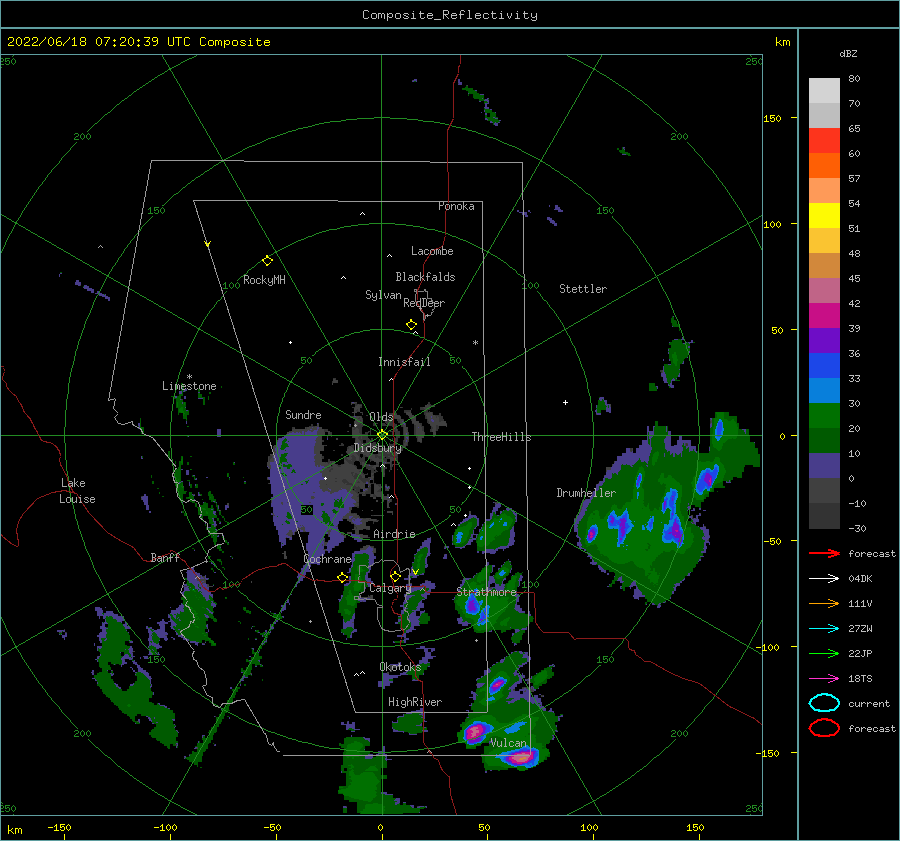
Task: Pick the blue 36 dBZ color swatch
Action: click(x=824, y=365)
